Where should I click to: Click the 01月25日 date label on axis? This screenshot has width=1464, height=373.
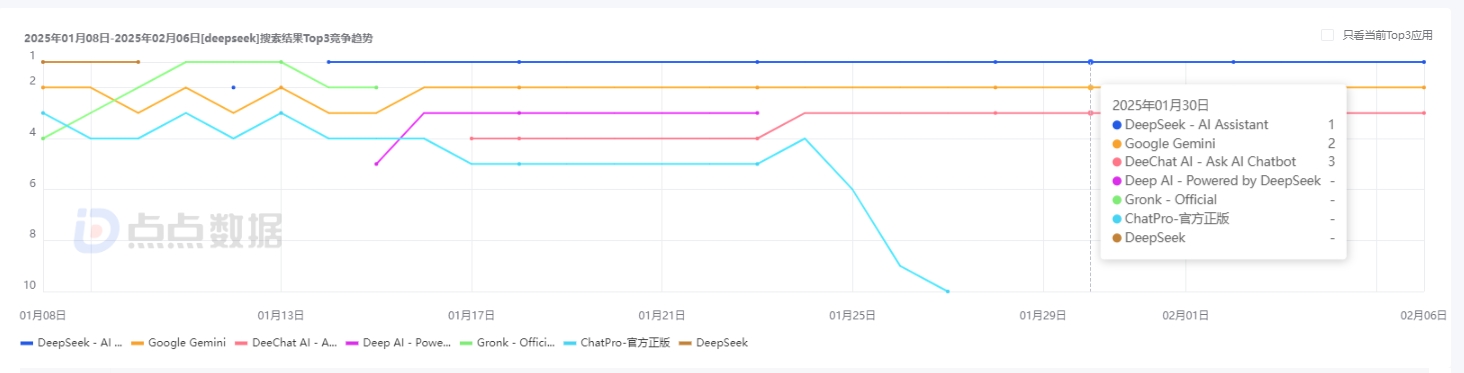click(x=853, y=315)
